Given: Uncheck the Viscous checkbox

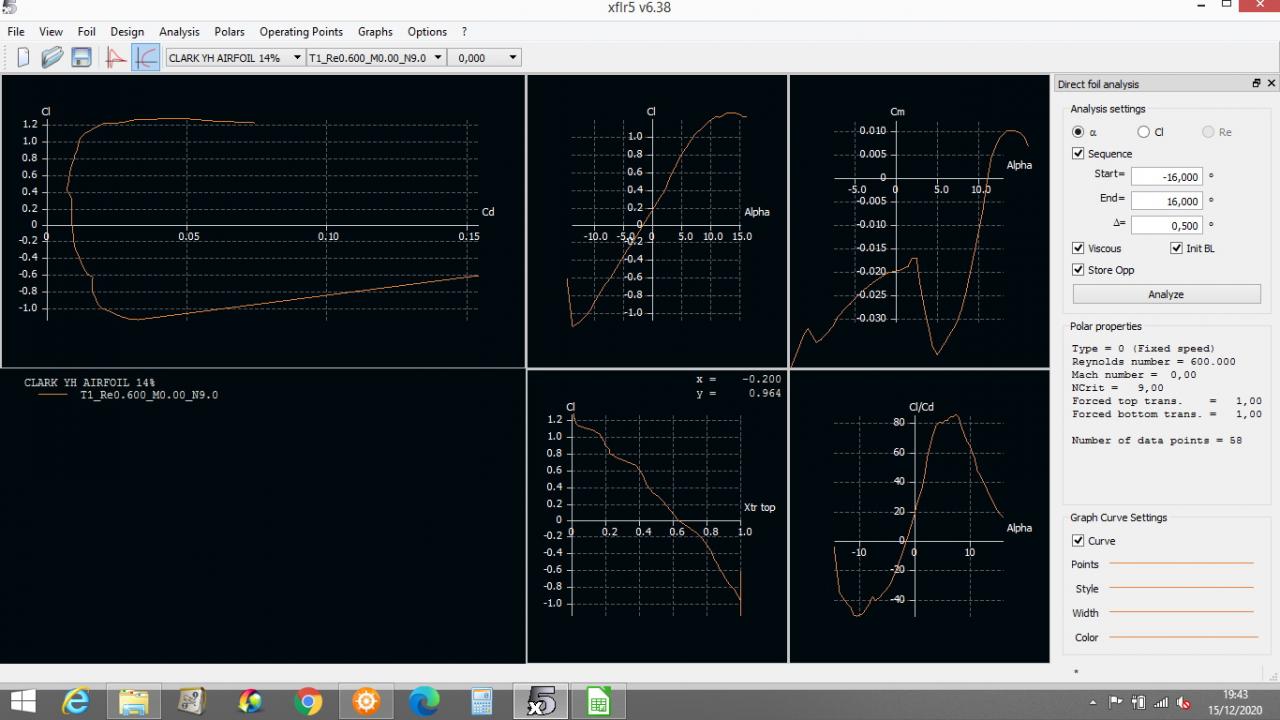Looking at the screenshot, I should [1078, 248].
